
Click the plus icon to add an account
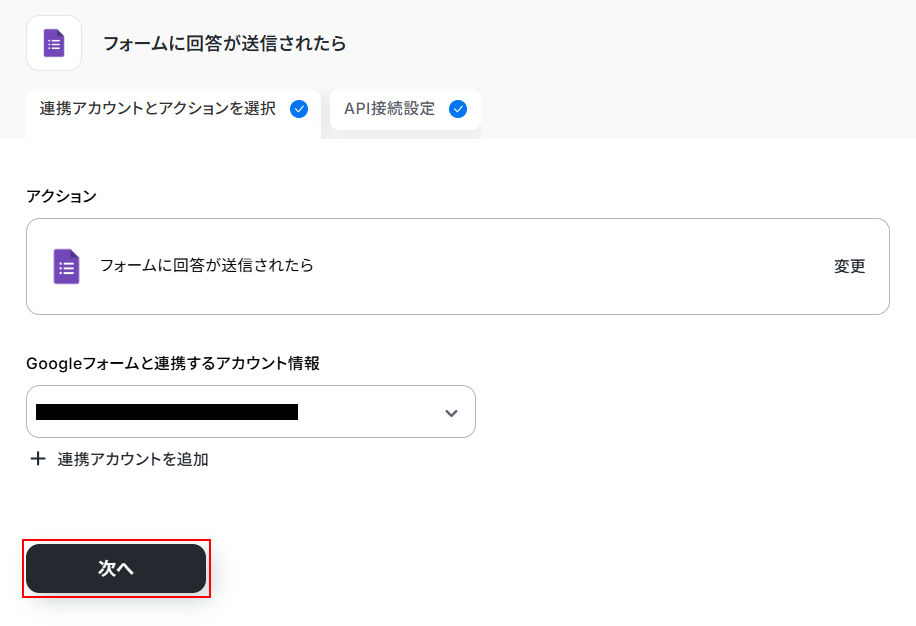pos(38,459)
